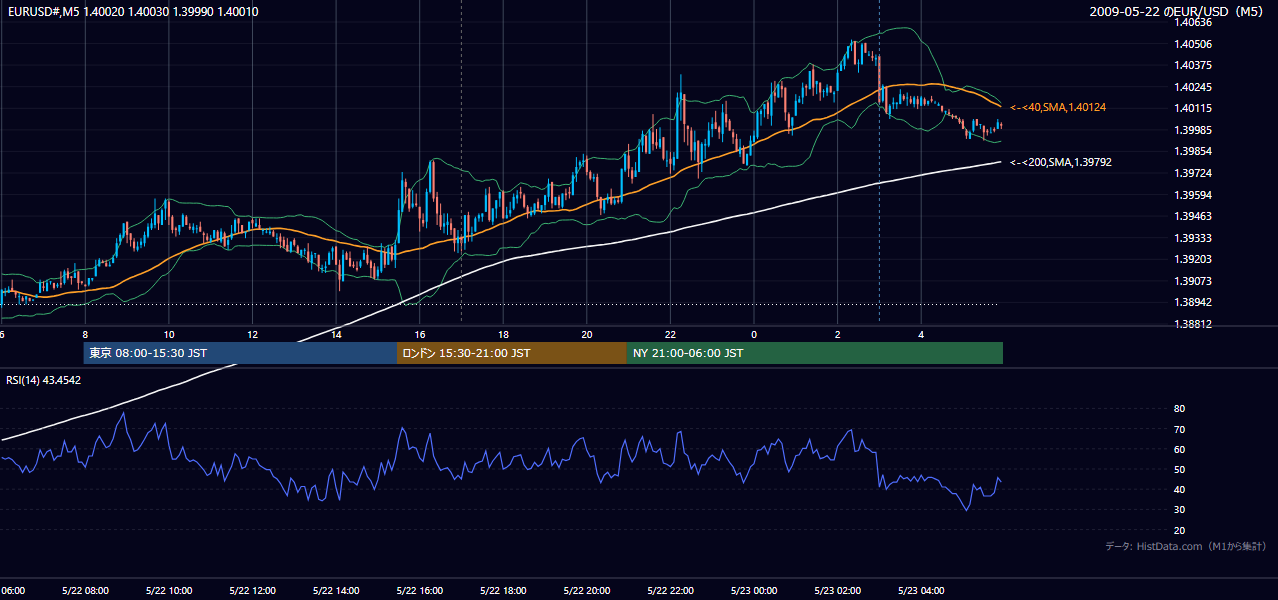Click the 5/23 02:00 time axis label
Screen dimensions: 1278x600
[838, 590]
